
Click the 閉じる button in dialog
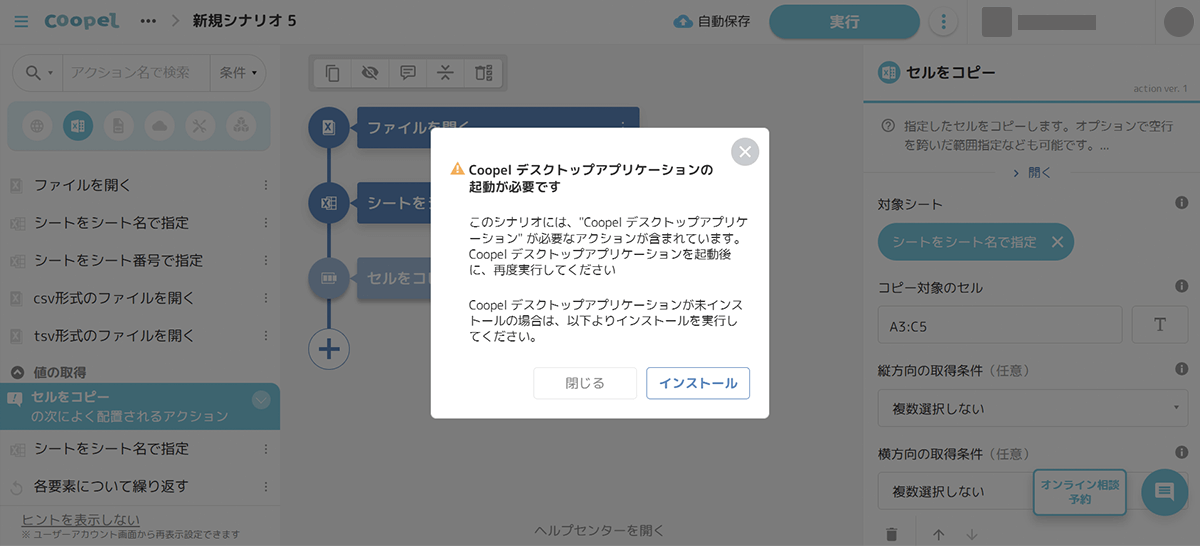[x=585, y=383]
